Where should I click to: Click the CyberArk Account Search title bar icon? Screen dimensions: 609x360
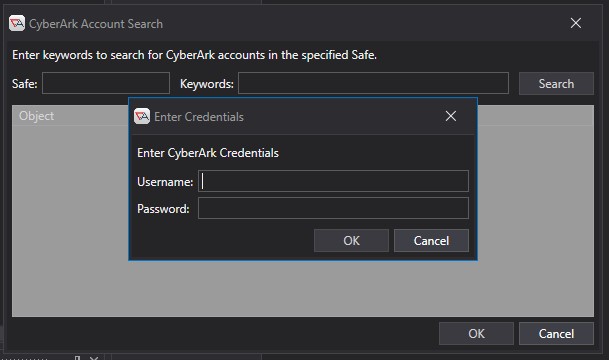pos(17,23)
